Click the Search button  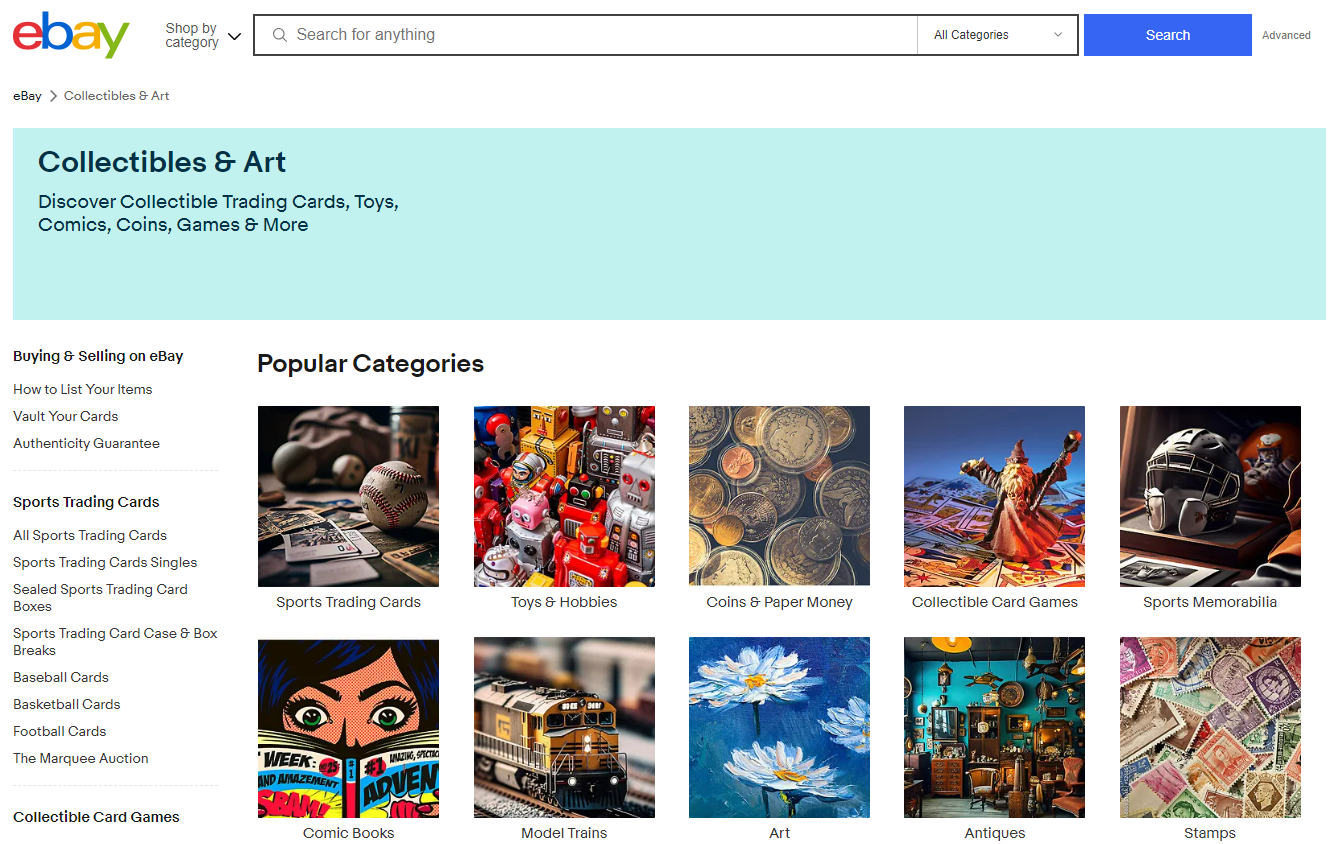coord(1166,34)
